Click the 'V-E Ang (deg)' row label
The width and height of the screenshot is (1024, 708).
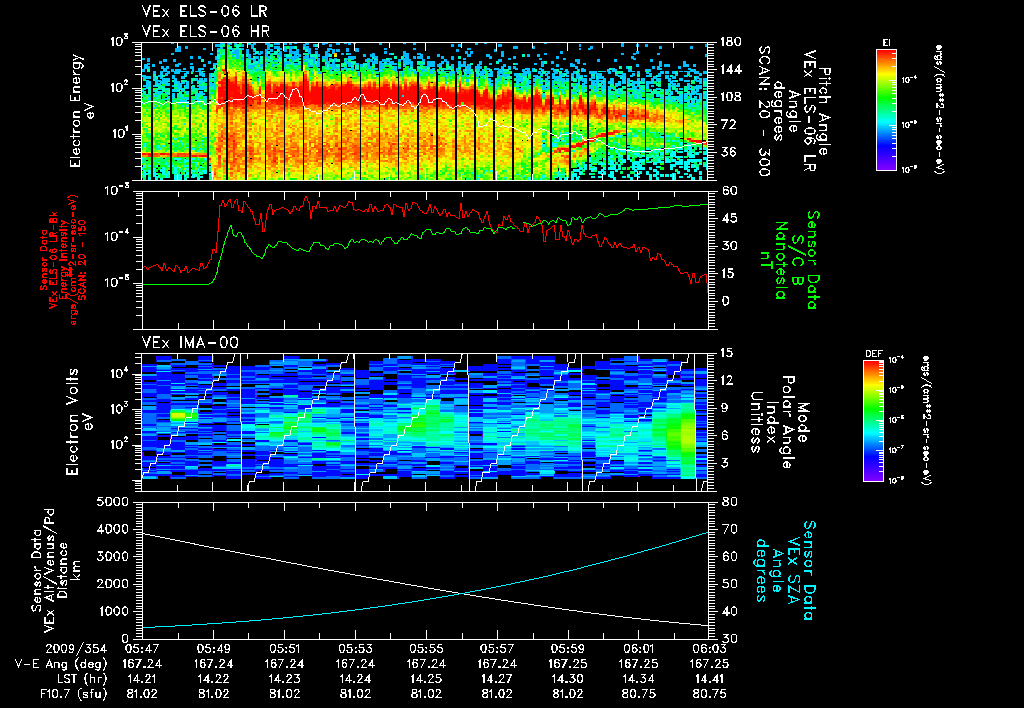click(x=60, y=664)
